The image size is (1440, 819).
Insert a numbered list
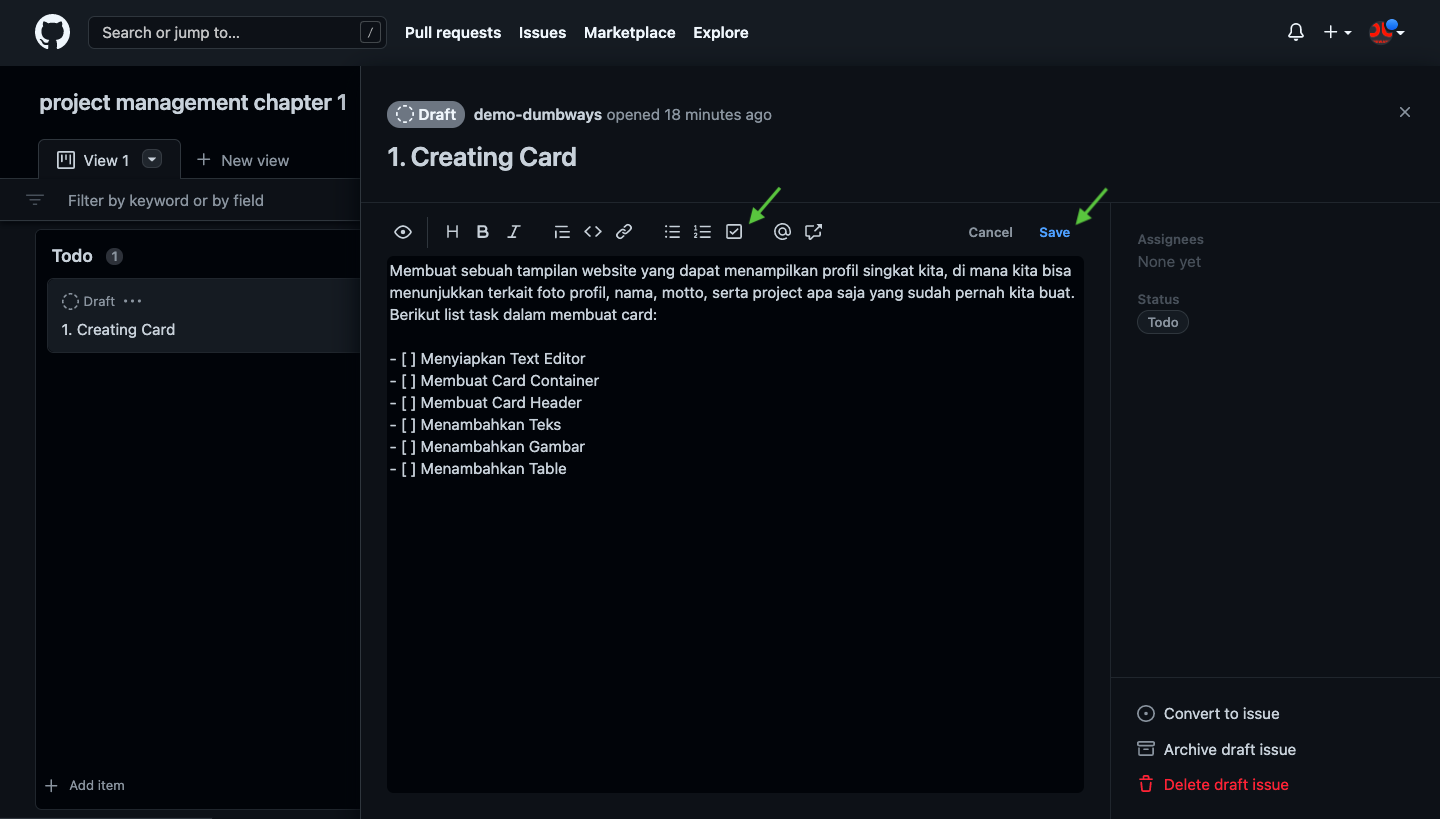click(x=703, y=232)
